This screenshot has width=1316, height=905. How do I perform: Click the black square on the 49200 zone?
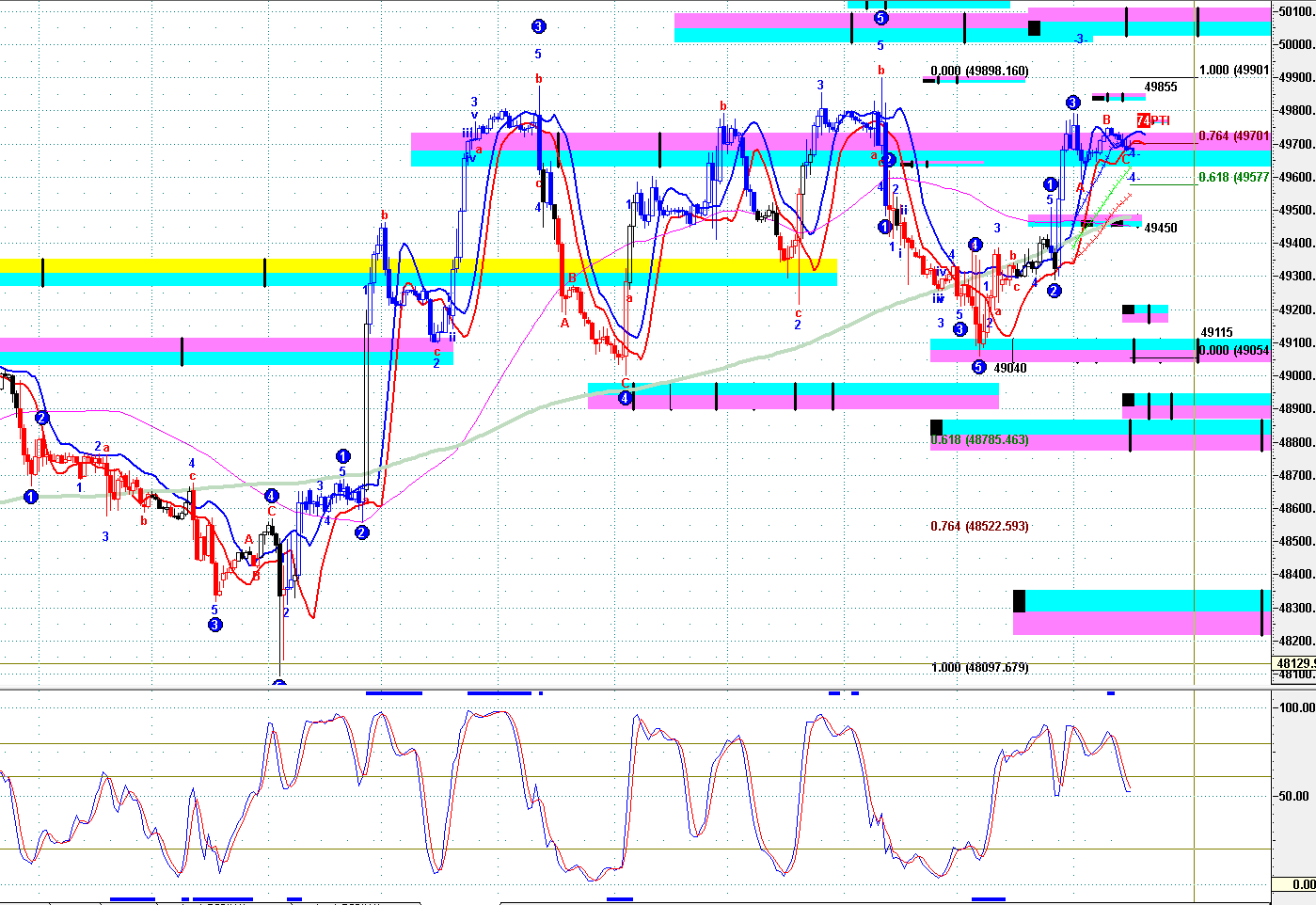(1129, 310)
